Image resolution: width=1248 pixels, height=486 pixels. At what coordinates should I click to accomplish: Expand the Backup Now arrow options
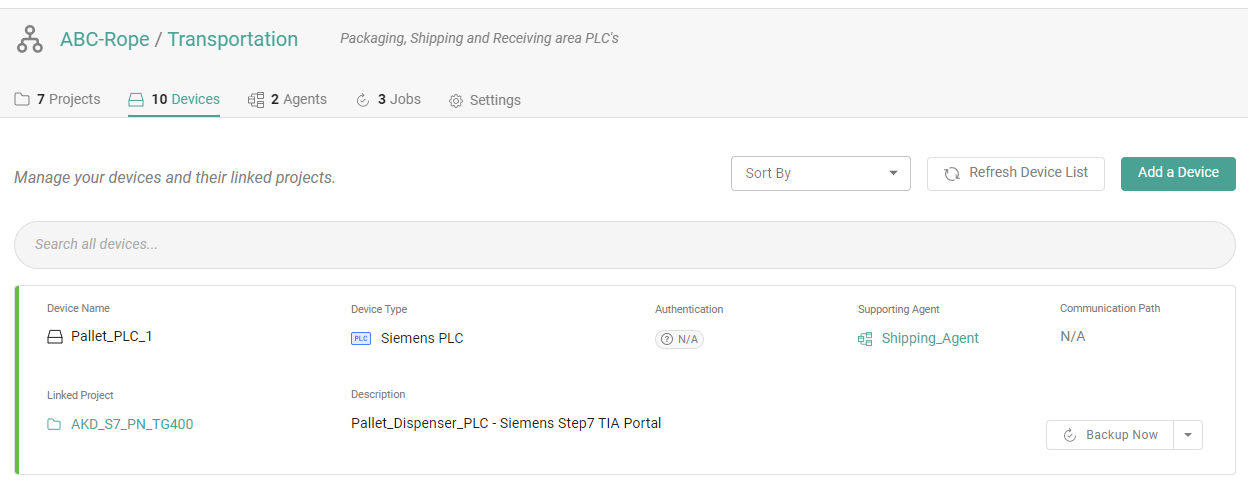1188,435
